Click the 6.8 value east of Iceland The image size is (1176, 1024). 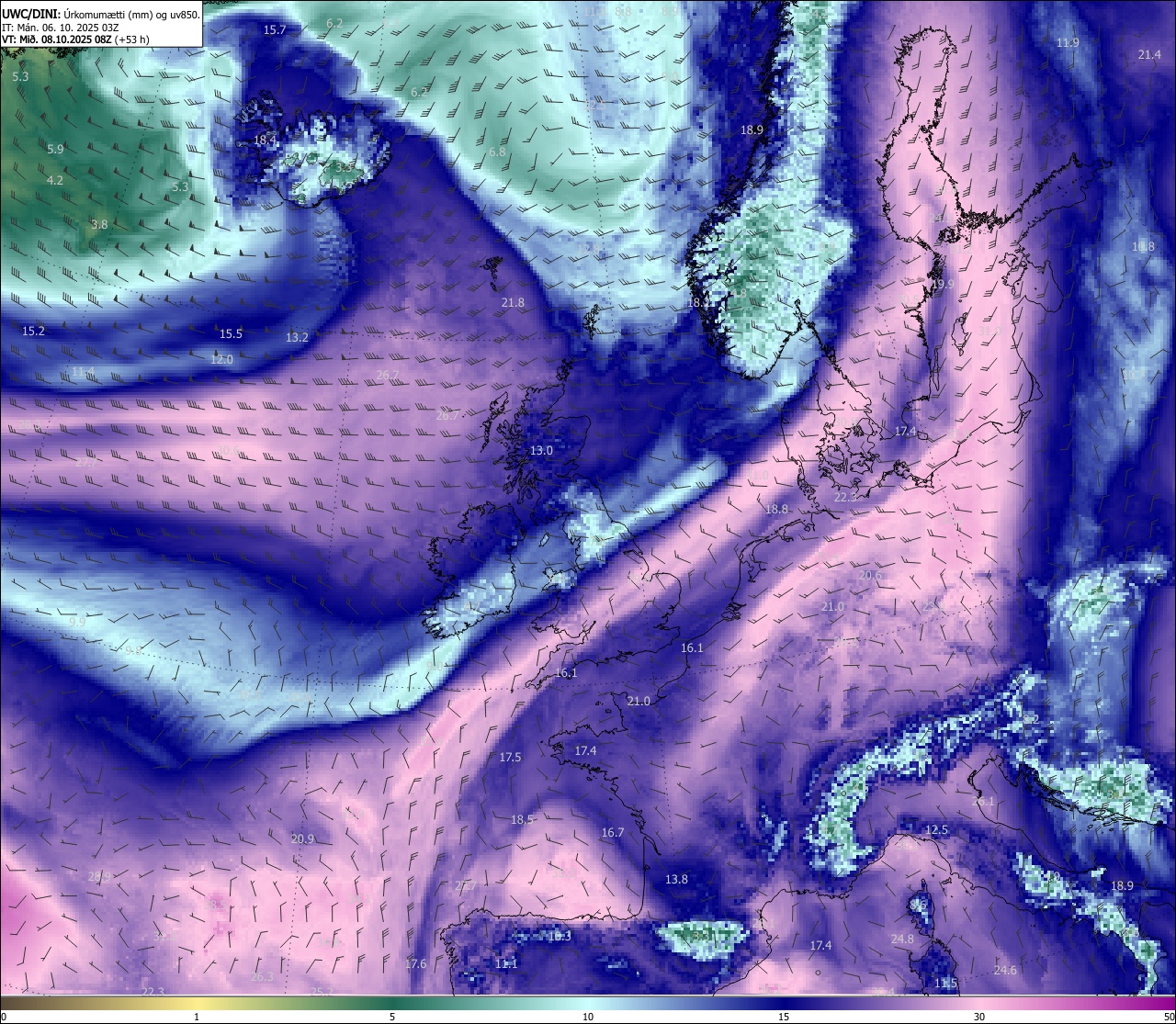click(497, 152)
